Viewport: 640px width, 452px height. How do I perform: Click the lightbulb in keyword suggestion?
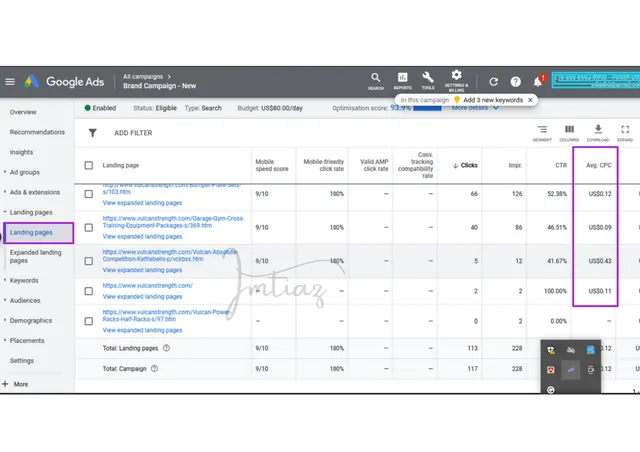(457, 100)
